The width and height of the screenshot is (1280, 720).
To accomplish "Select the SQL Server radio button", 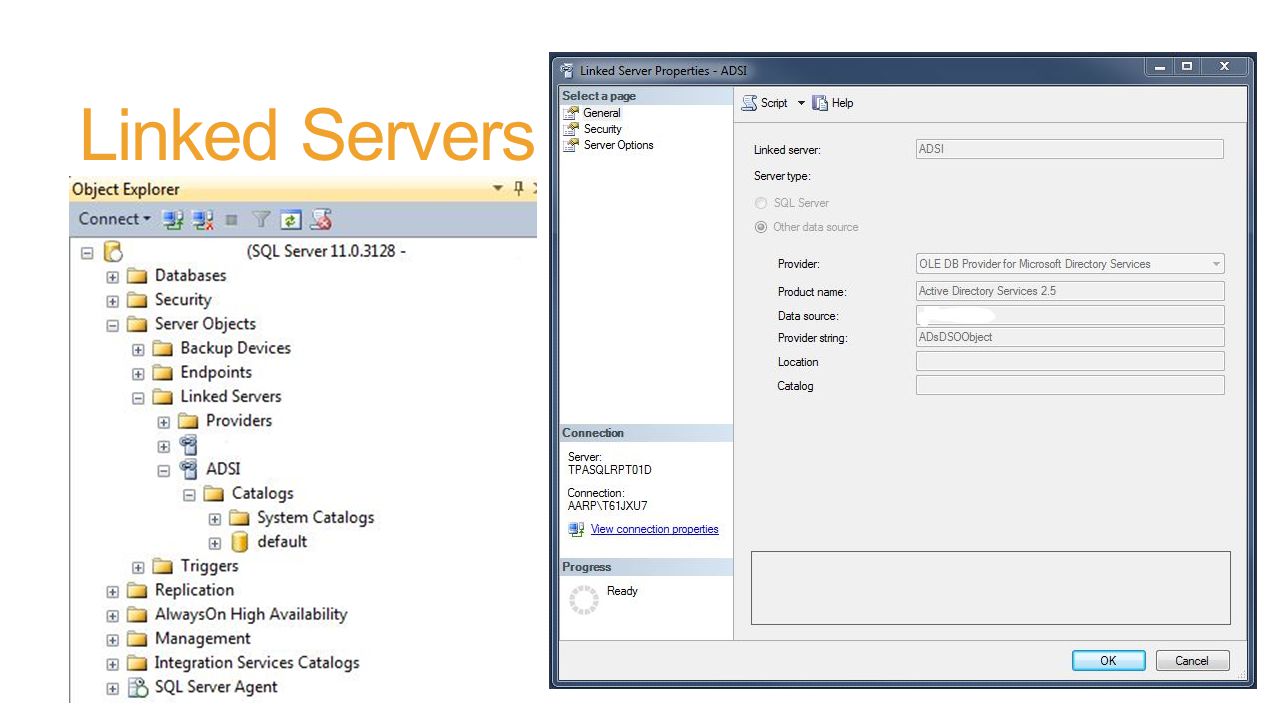I will pos(761,203).
